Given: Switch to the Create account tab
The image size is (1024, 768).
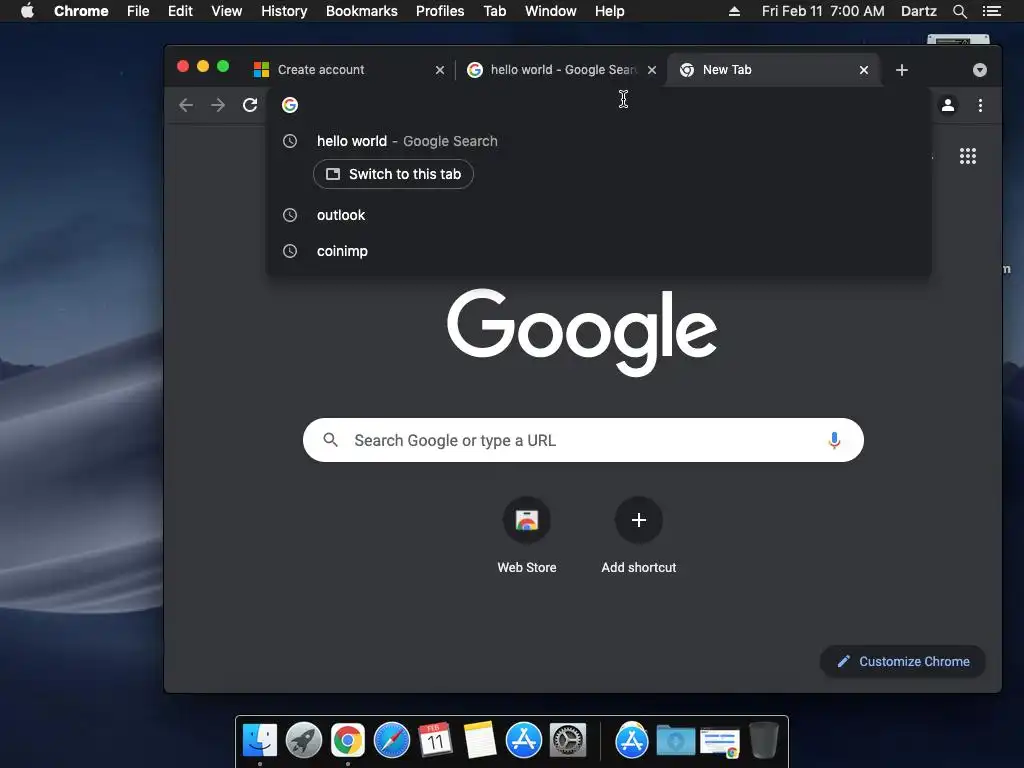Looking at the screenshot, I should tap(349, 70).
